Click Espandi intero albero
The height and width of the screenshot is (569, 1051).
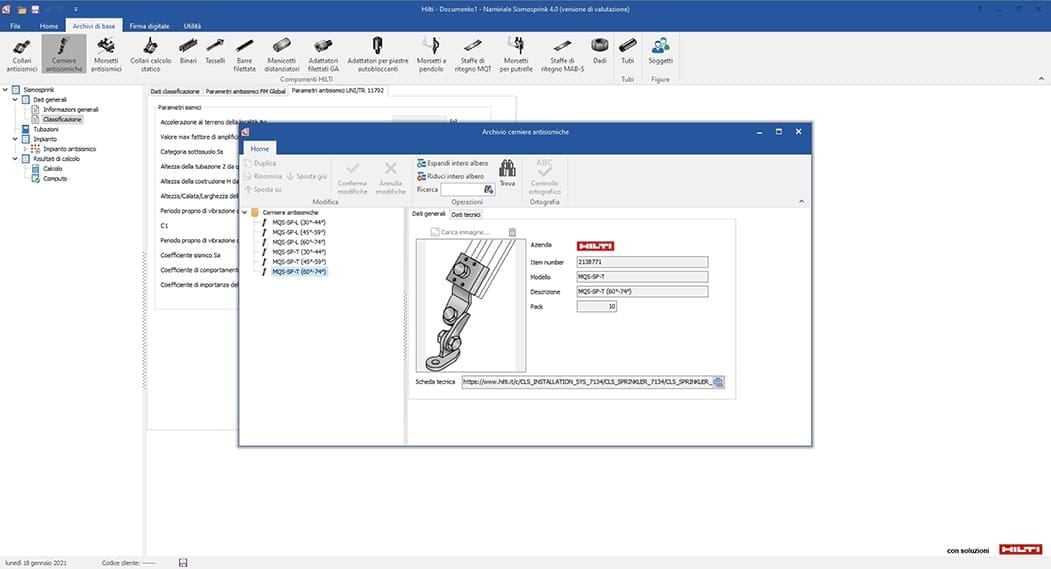(452, 163)
